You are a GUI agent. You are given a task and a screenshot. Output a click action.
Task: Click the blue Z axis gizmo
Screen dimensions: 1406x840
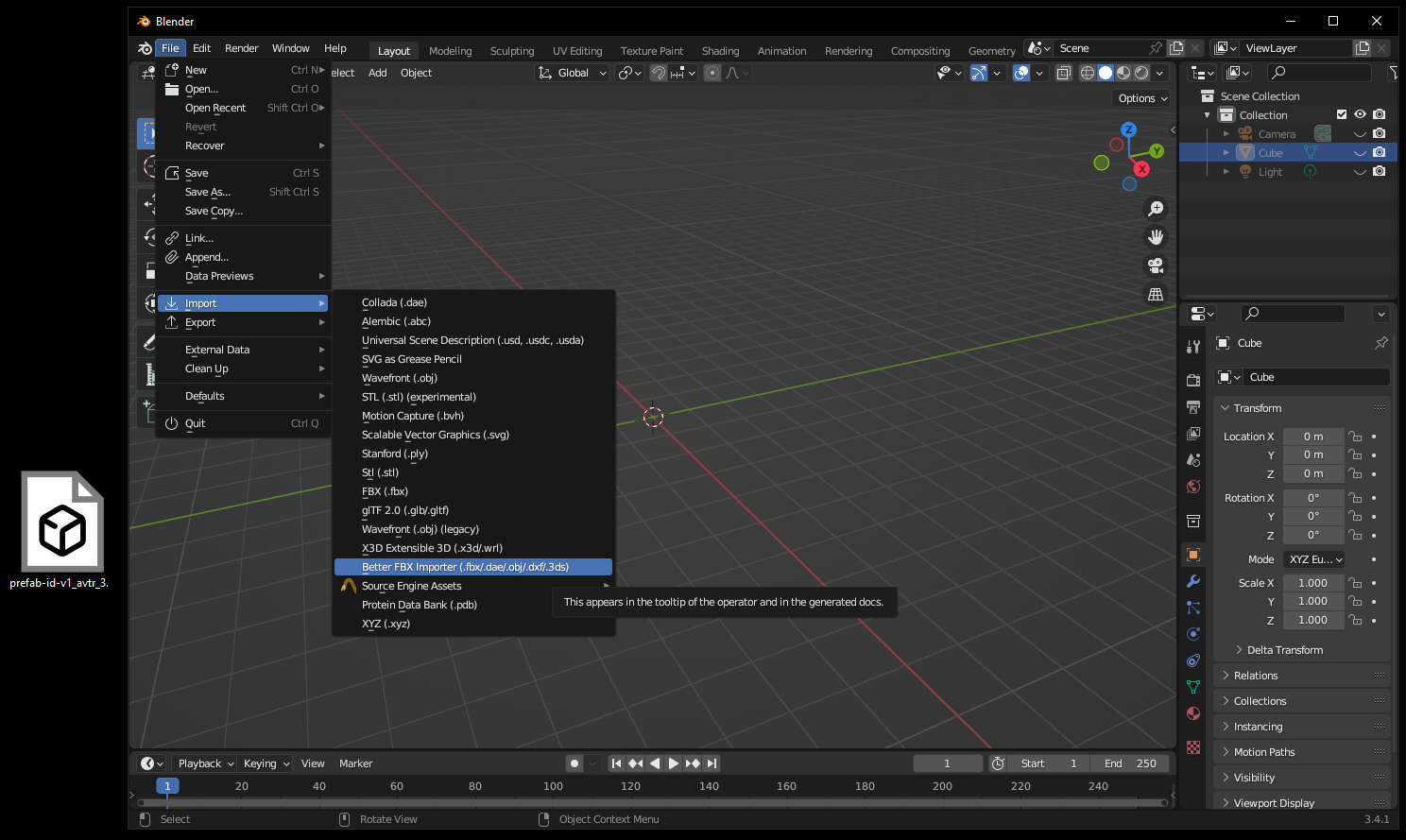pos(1128,129)
